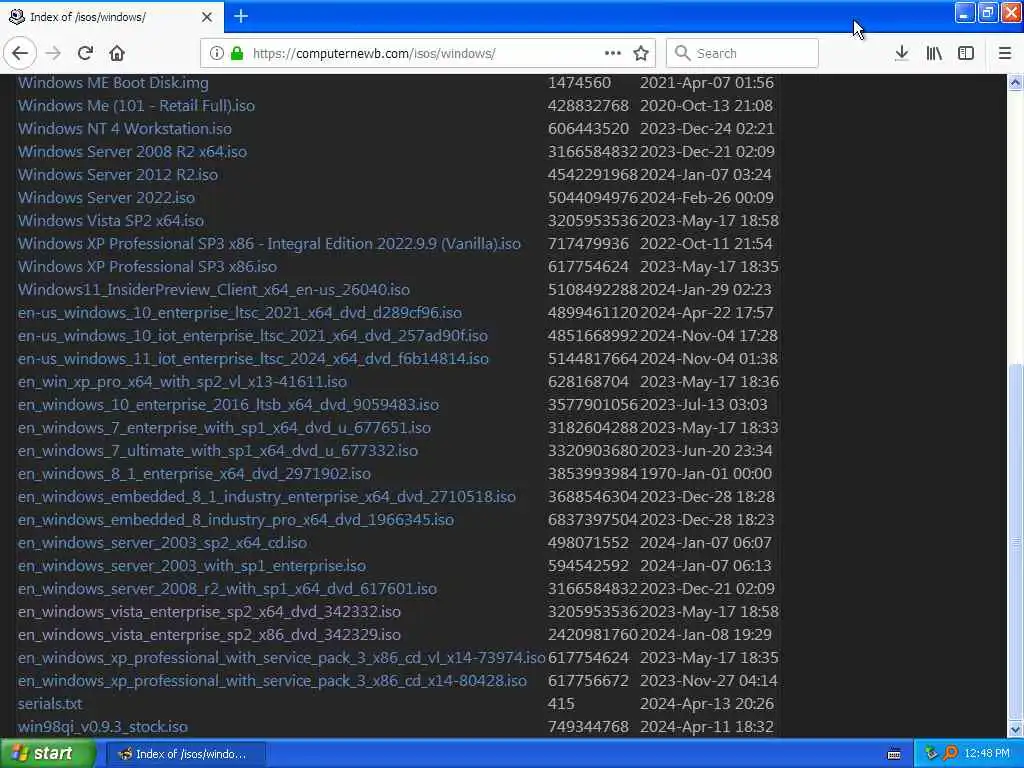
Task: Click en-us_windows_11_iot_enterprise_ltsc_2024 iso
Action: [x=253, y=359]
